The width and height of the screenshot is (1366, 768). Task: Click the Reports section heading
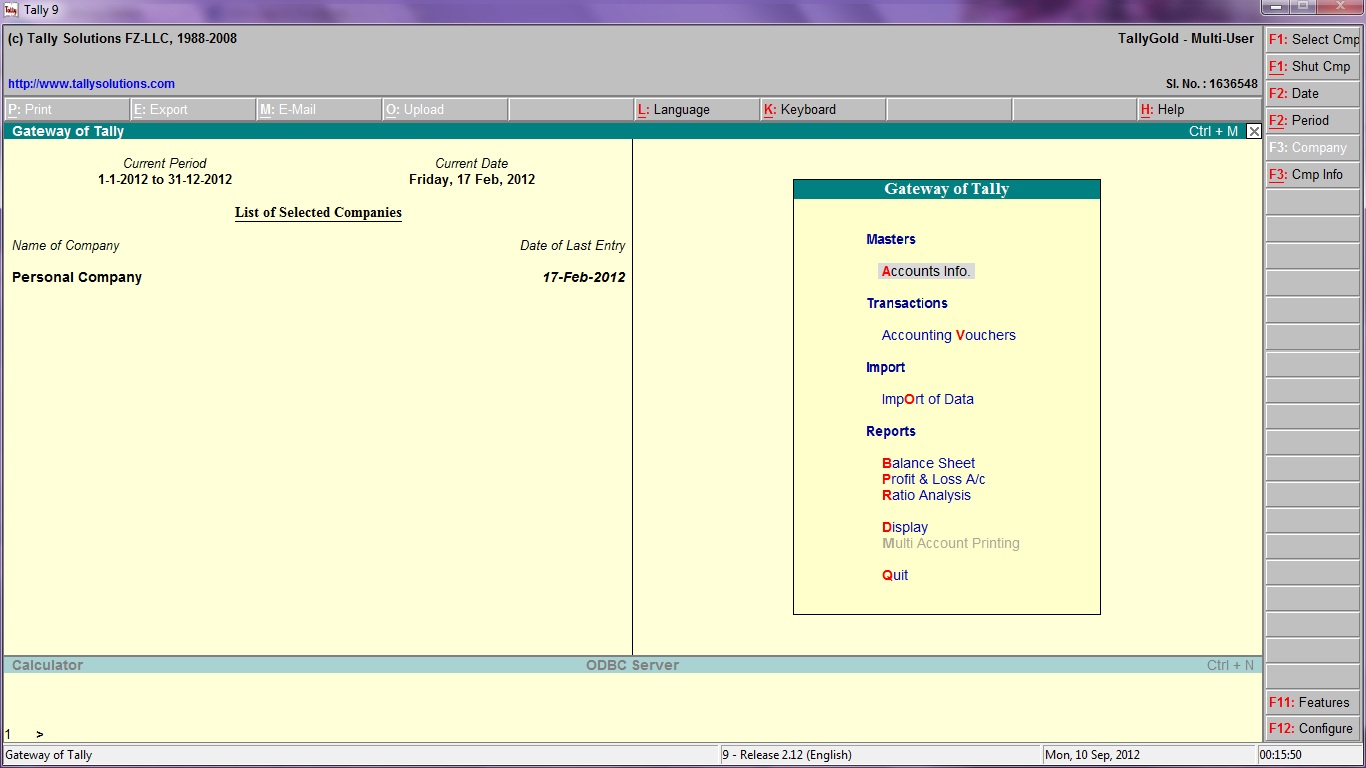coord(891,431)
